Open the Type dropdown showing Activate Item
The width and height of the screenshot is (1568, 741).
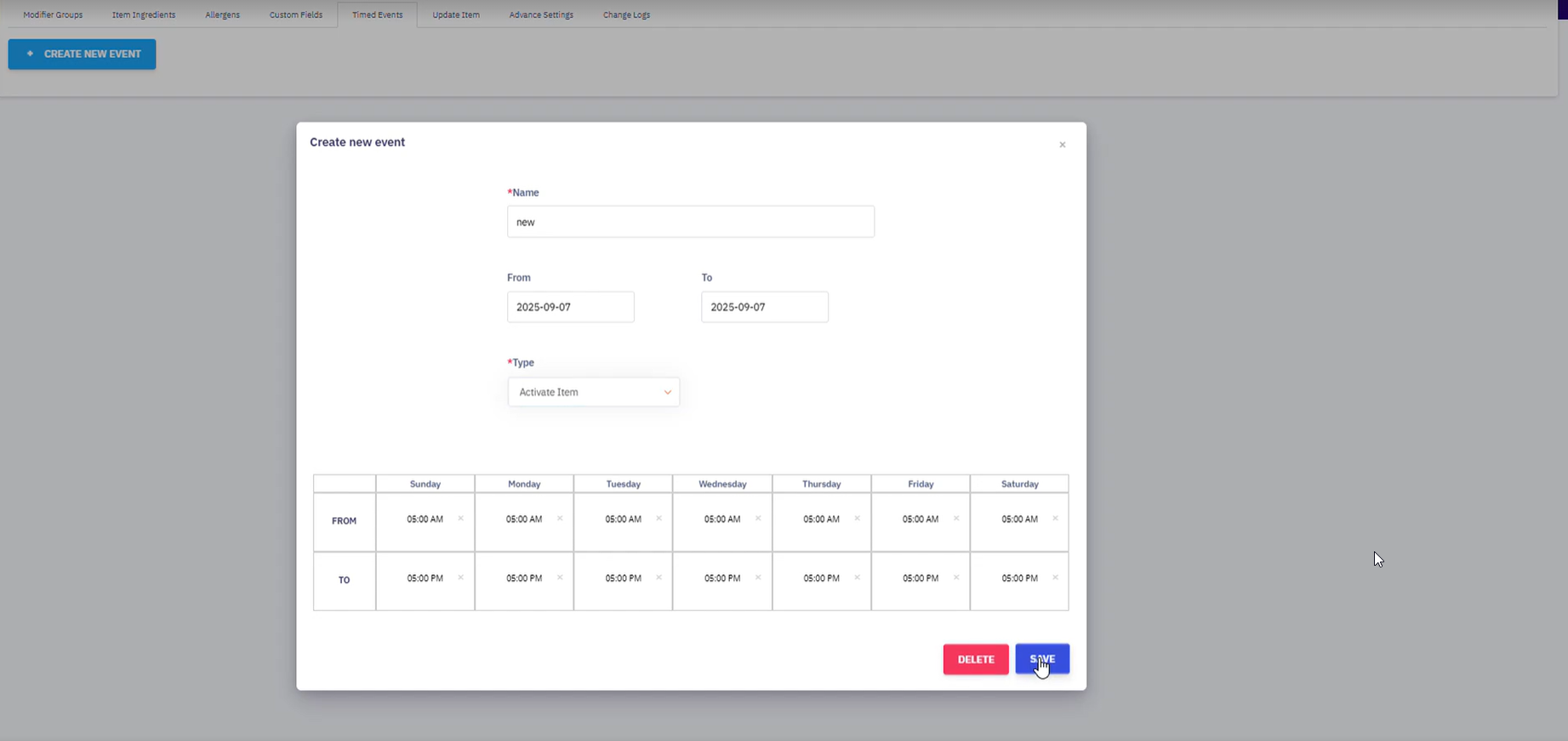(593, 392)
